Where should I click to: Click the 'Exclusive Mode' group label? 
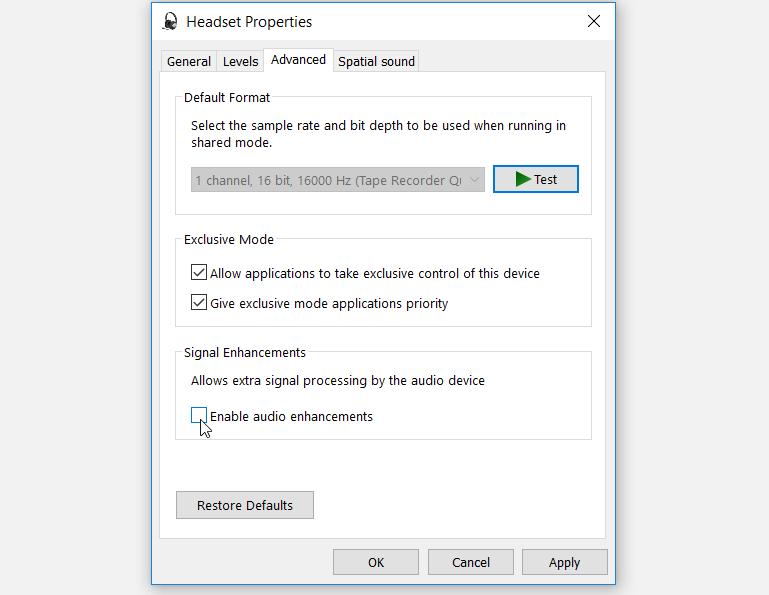point(229,239)
